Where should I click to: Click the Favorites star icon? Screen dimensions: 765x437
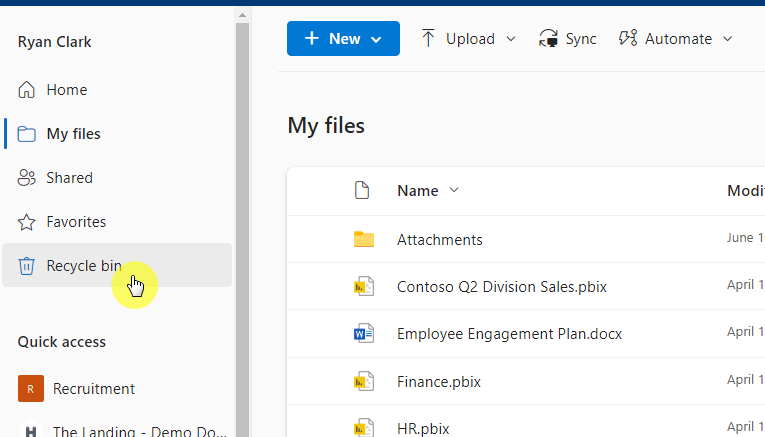coord(26,222)
